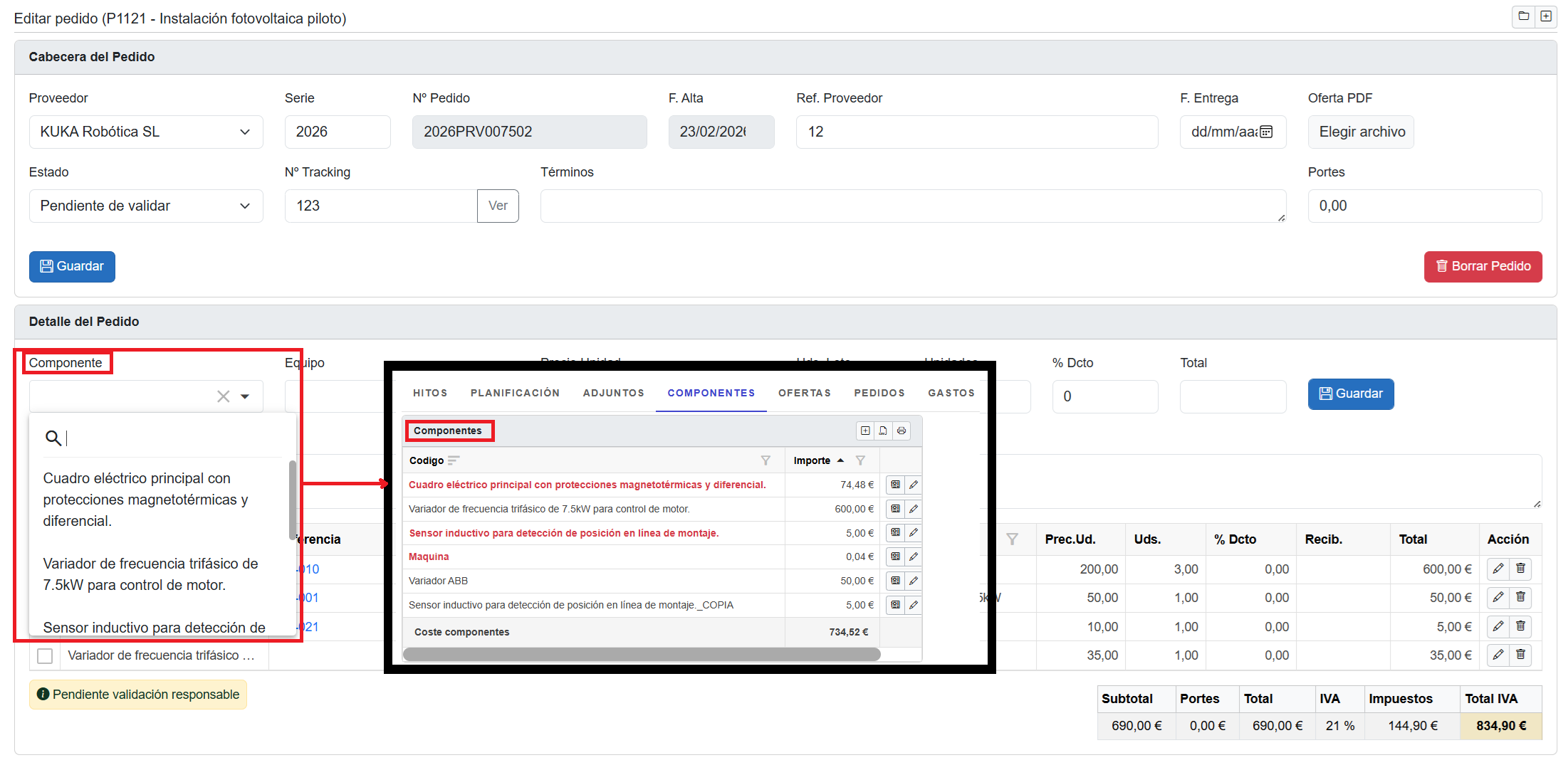Click the filter funnel icon beside Prec.Ud.
1568x770 pixels.
coord(1012,539)
